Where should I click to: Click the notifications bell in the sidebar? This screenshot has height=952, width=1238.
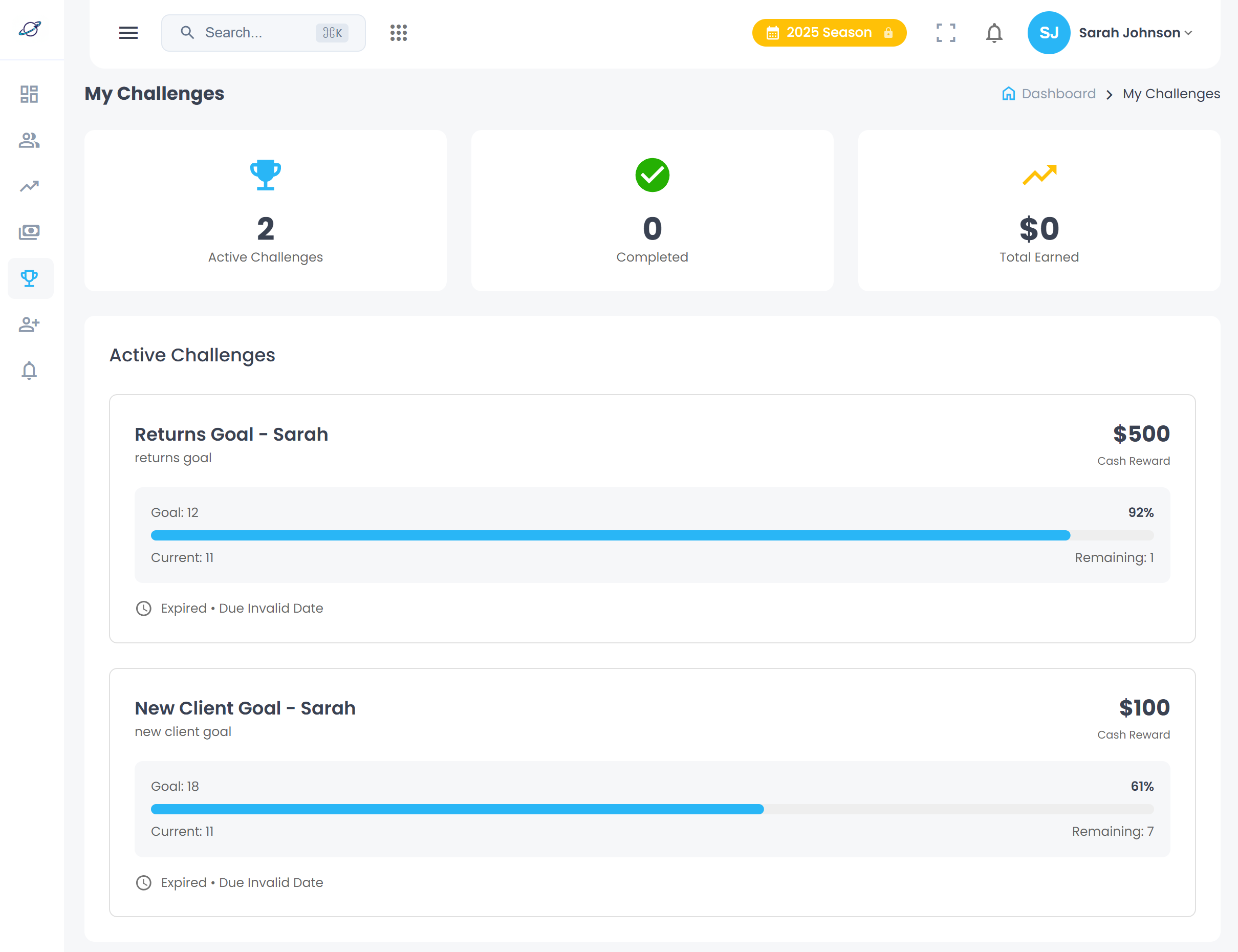pyautogui.click(x=30, y=370)
